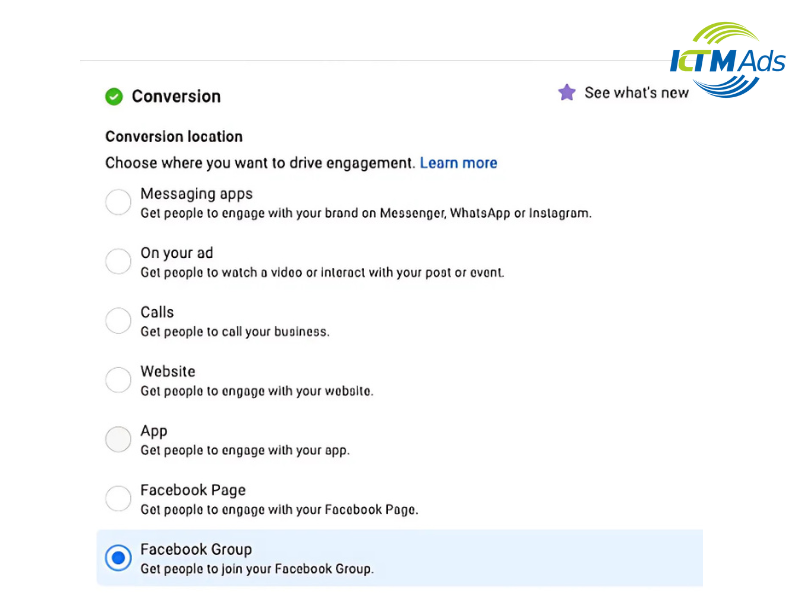The image size is (800, 600).
Task: Click 'Choose where you want to drive engagement.'
Action: click(x=260, y=163)
